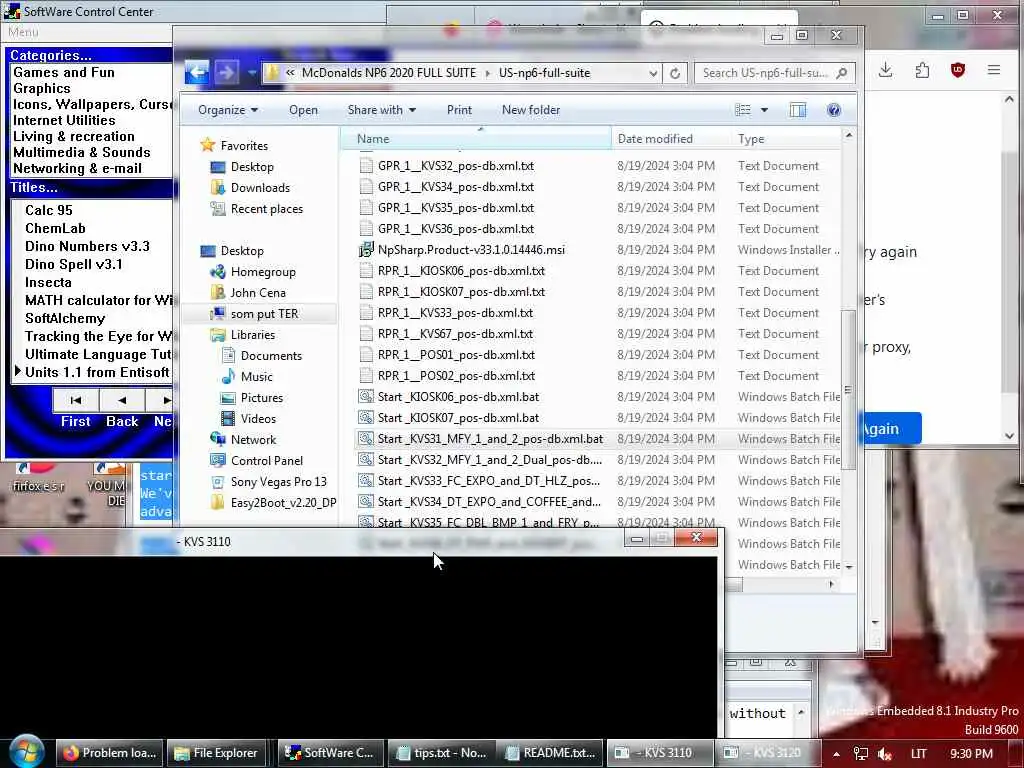Viewport: 1024px width, 768px height.
Task: Click Open in Explorer toolbar
Action: coord(303,110)
